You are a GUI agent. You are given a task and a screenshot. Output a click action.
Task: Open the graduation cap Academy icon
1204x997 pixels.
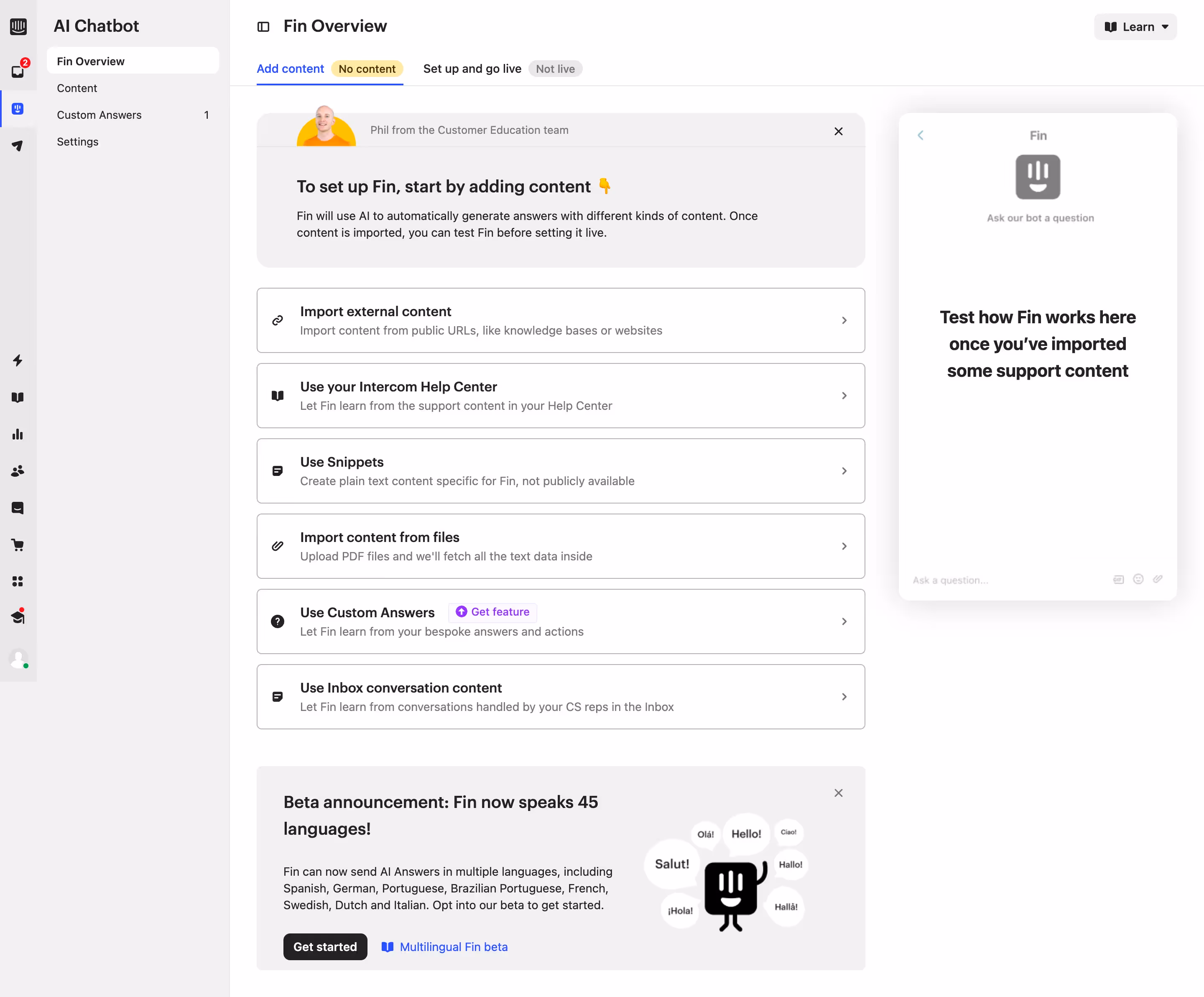18,617
